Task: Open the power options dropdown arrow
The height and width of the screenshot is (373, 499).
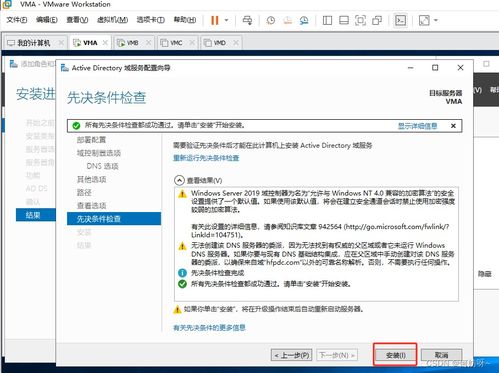Action: [x=226, y=20]
